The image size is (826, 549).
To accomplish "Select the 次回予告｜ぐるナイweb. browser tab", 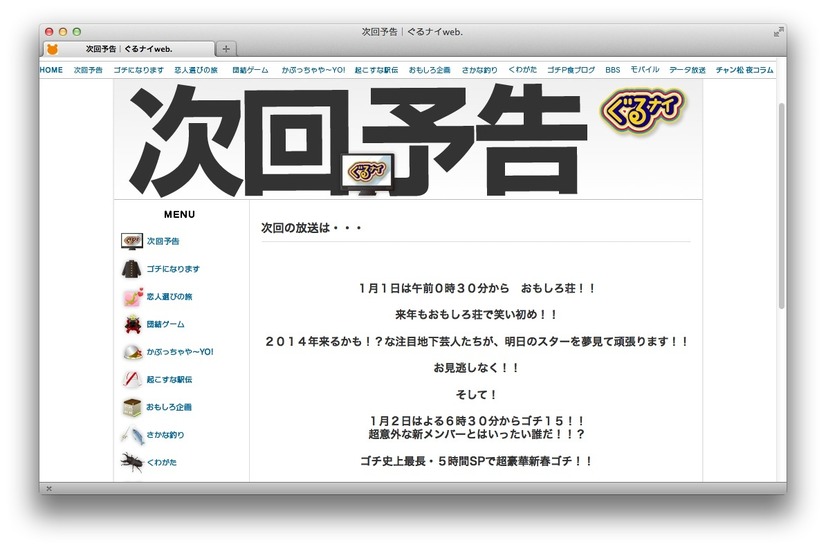I will click(x=130, y=48).
